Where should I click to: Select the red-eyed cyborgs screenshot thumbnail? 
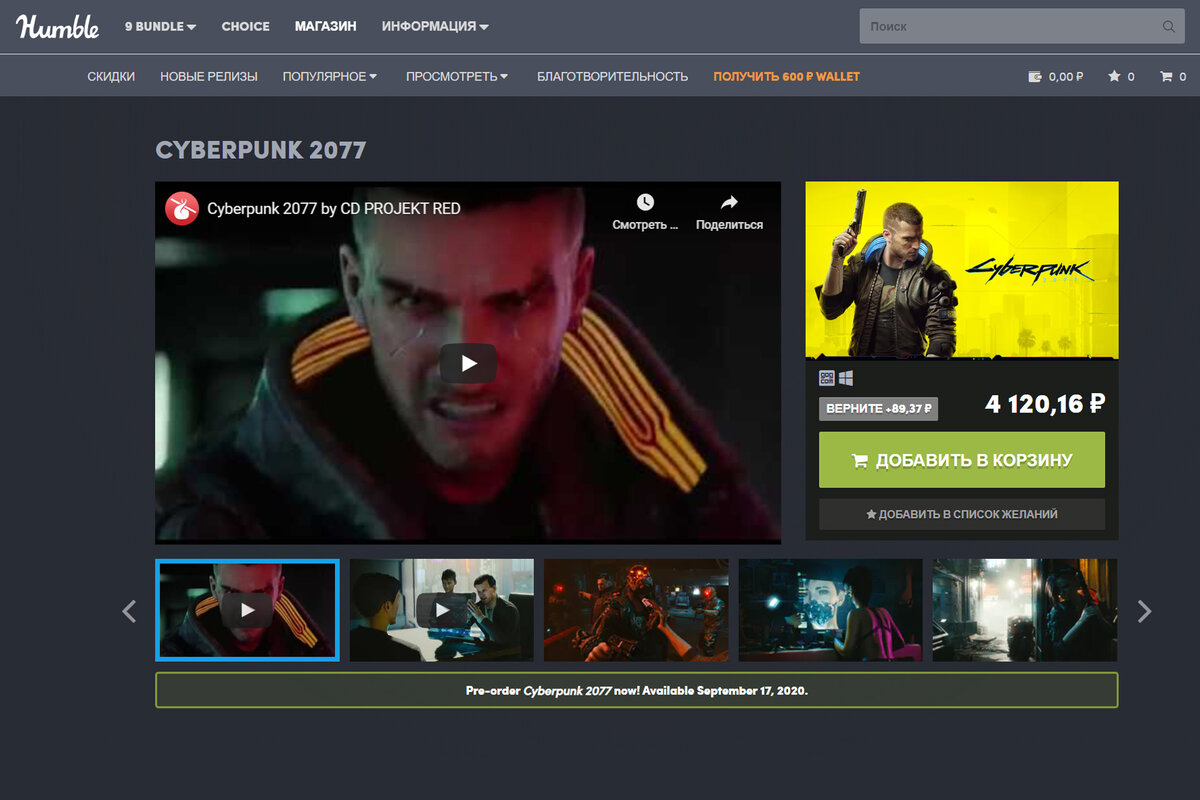636,610
